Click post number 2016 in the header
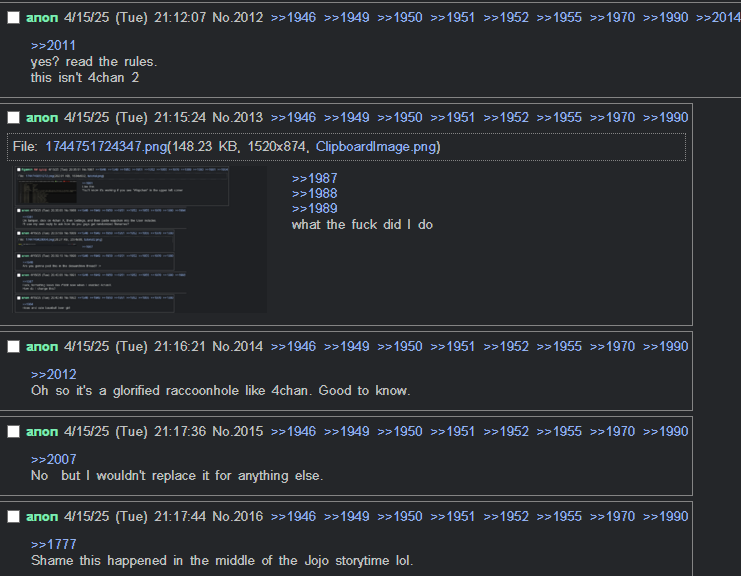Viewport: 741px width, 576px height. point(246,516)
